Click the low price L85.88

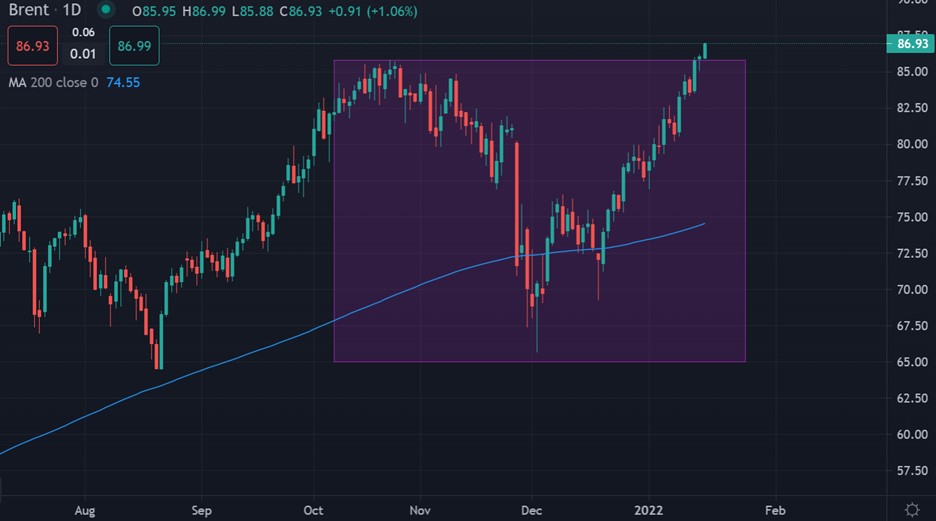tap(253, 11)
